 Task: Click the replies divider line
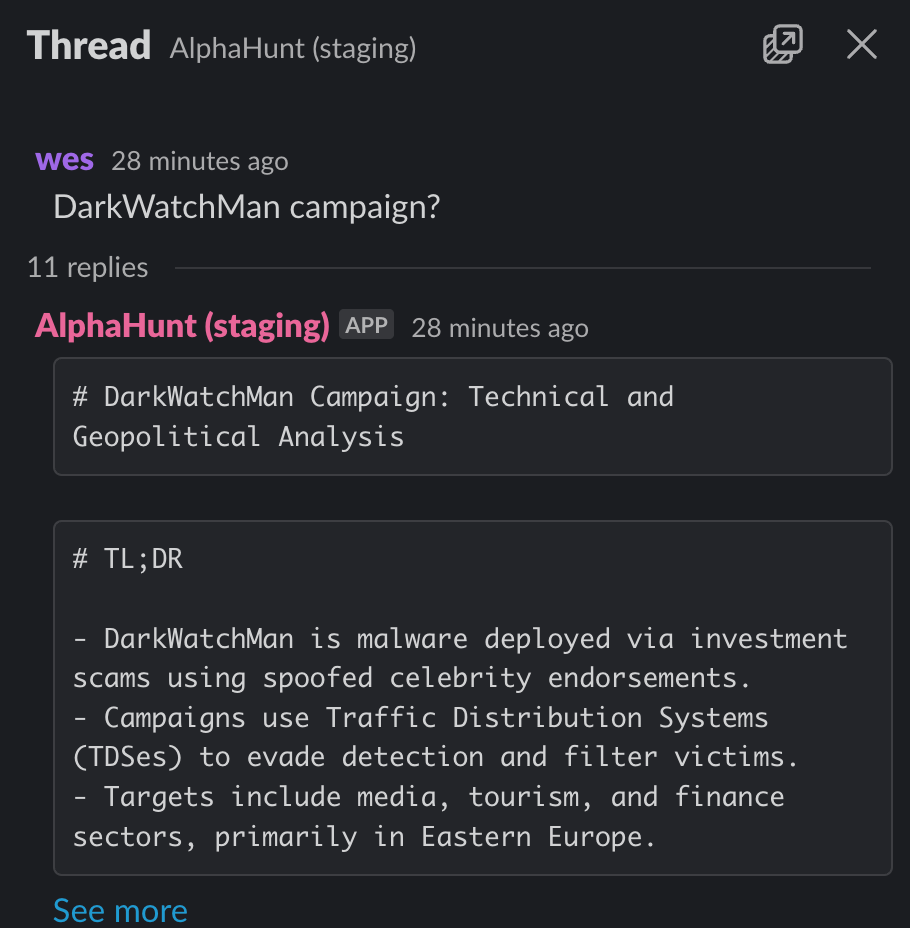coord(522,268)
